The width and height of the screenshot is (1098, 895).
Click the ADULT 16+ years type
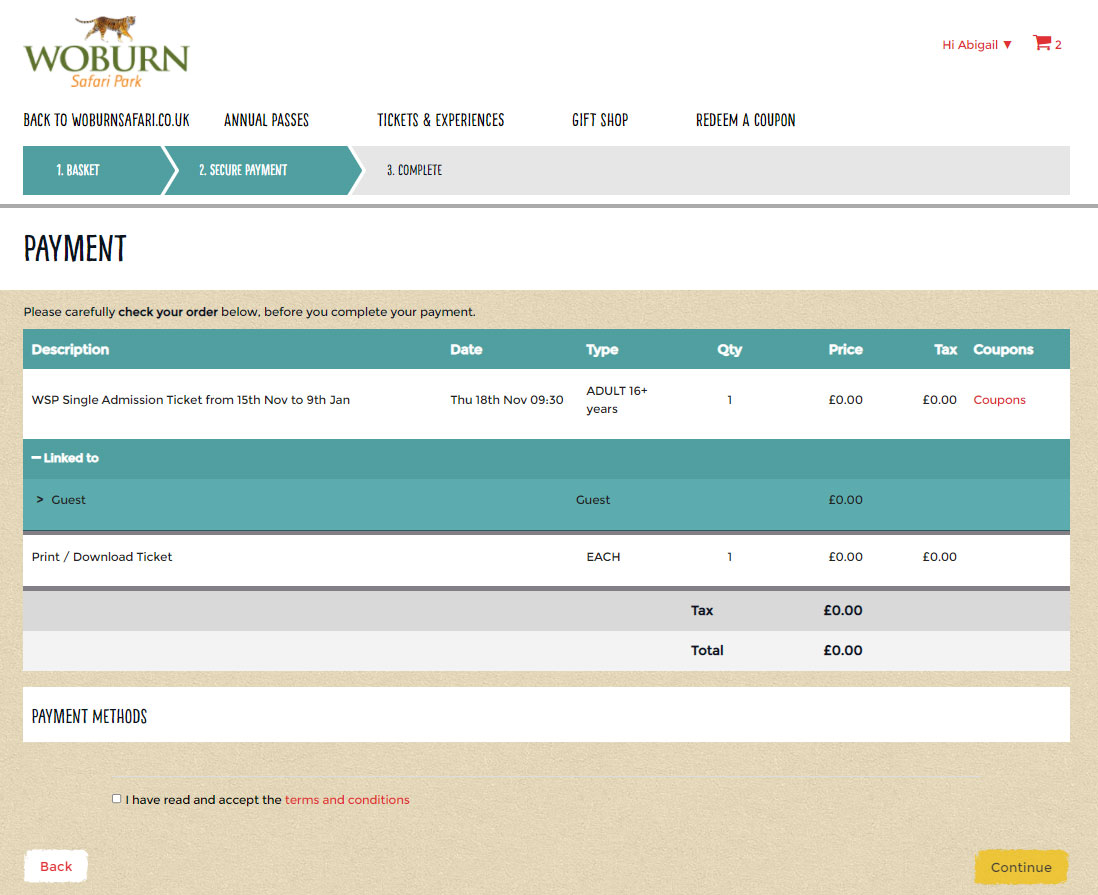pos(616,400)
